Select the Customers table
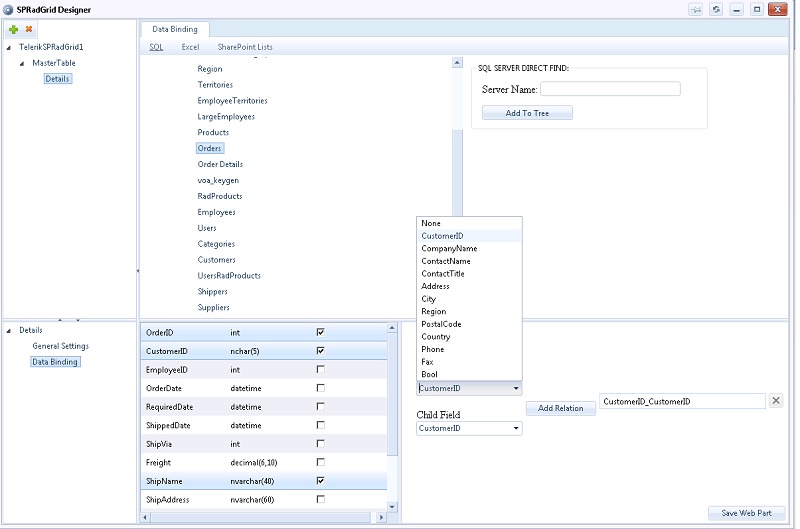Viewport: 800px width, 529px height. 217,260
